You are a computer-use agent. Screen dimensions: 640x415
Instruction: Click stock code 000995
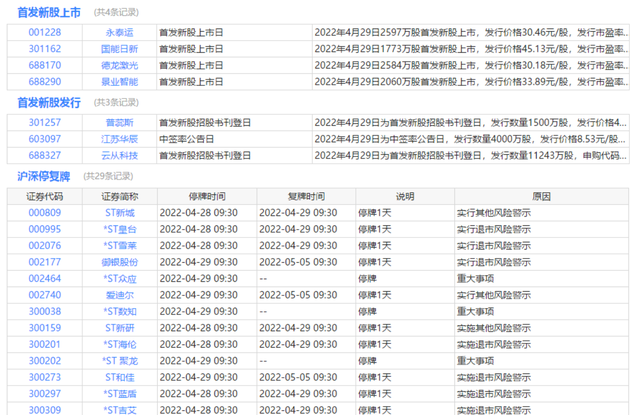coord(45,229)
